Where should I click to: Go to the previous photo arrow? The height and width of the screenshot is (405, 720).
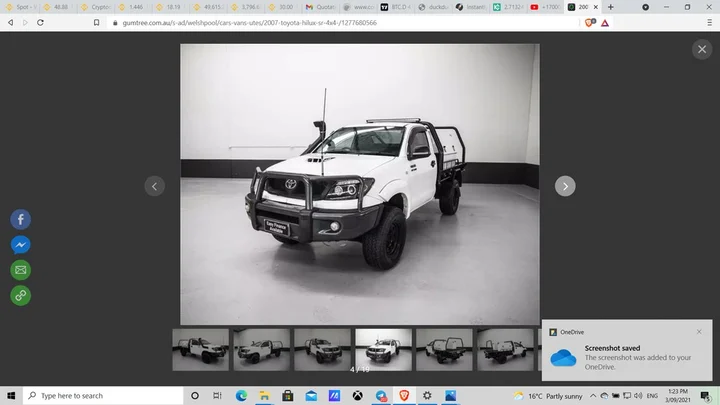click(x=154, y=186)
